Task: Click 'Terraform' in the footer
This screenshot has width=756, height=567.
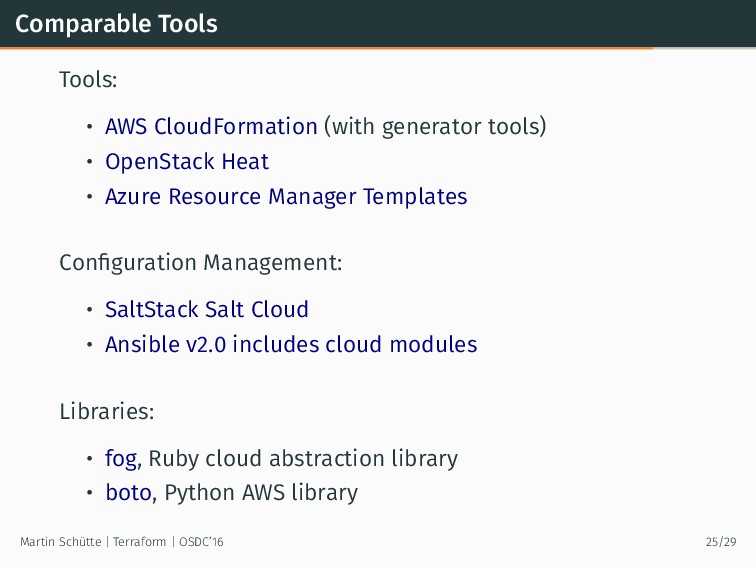Action: 139,542
